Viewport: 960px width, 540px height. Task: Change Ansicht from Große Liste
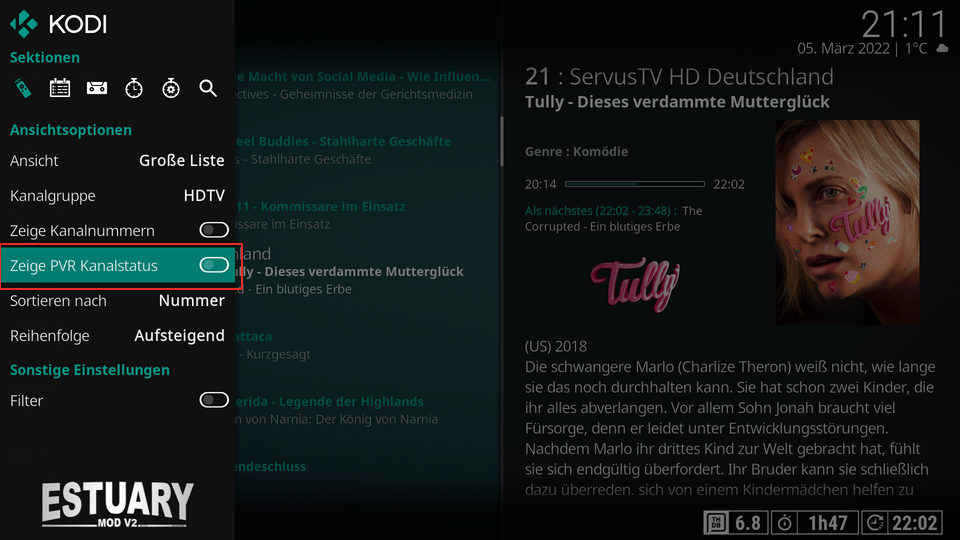[x=118, y=160]
